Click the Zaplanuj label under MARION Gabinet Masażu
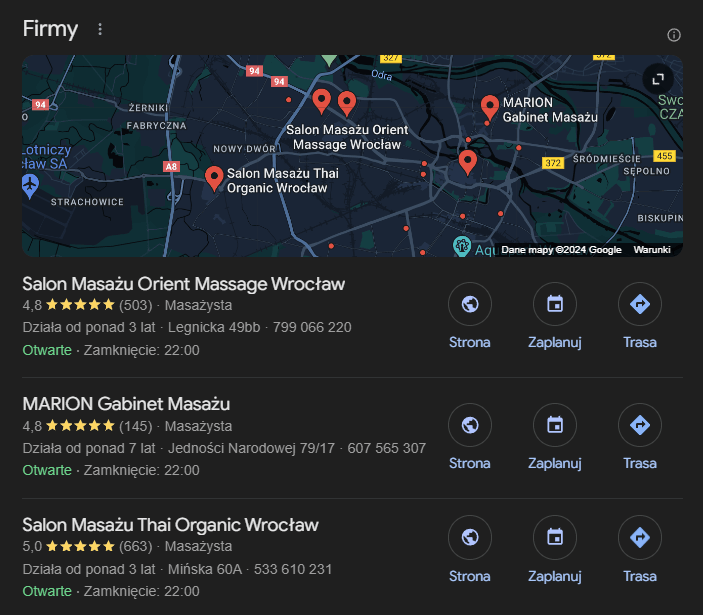 [555, 463]
